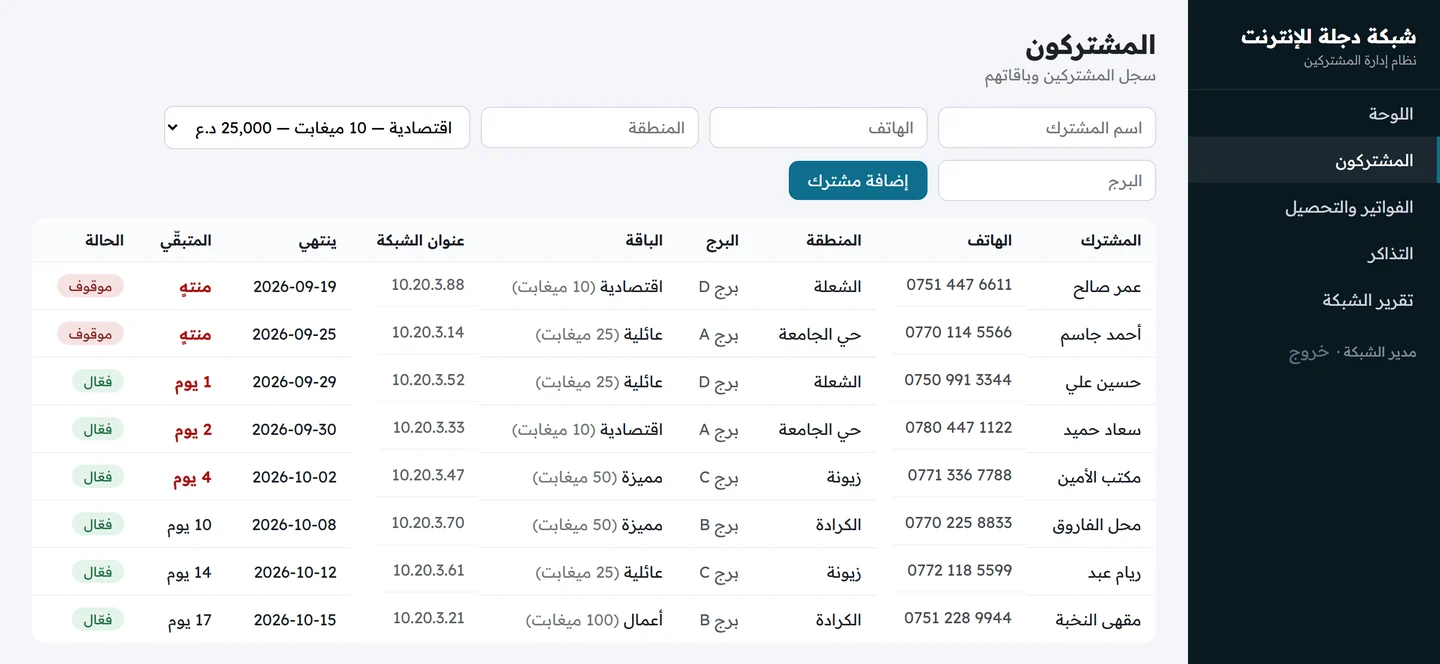Viewport: 1440px width, 664px height.
Task: Focus the البرج input field
Action: coord(1047,181)
